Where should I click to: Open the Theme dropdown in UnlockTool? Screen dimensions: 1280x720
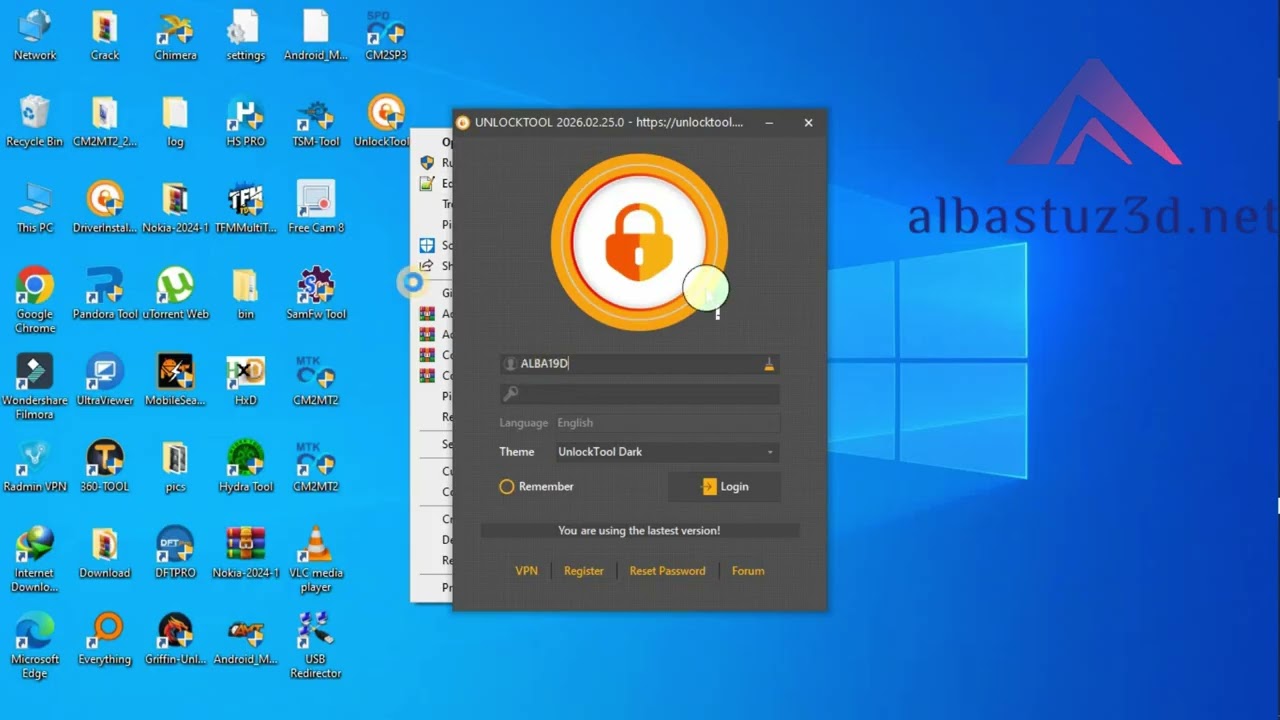pos(667,452)
